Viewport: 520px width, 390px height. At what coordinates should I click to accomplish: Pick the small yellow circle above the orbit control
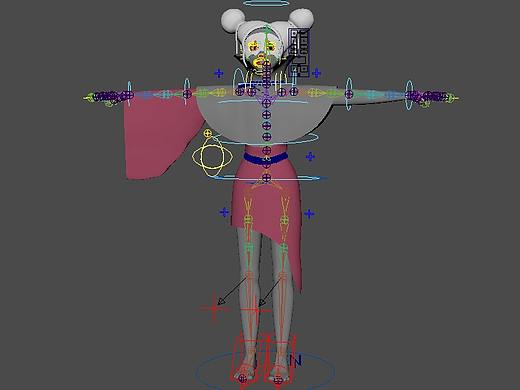coord(208,134)
